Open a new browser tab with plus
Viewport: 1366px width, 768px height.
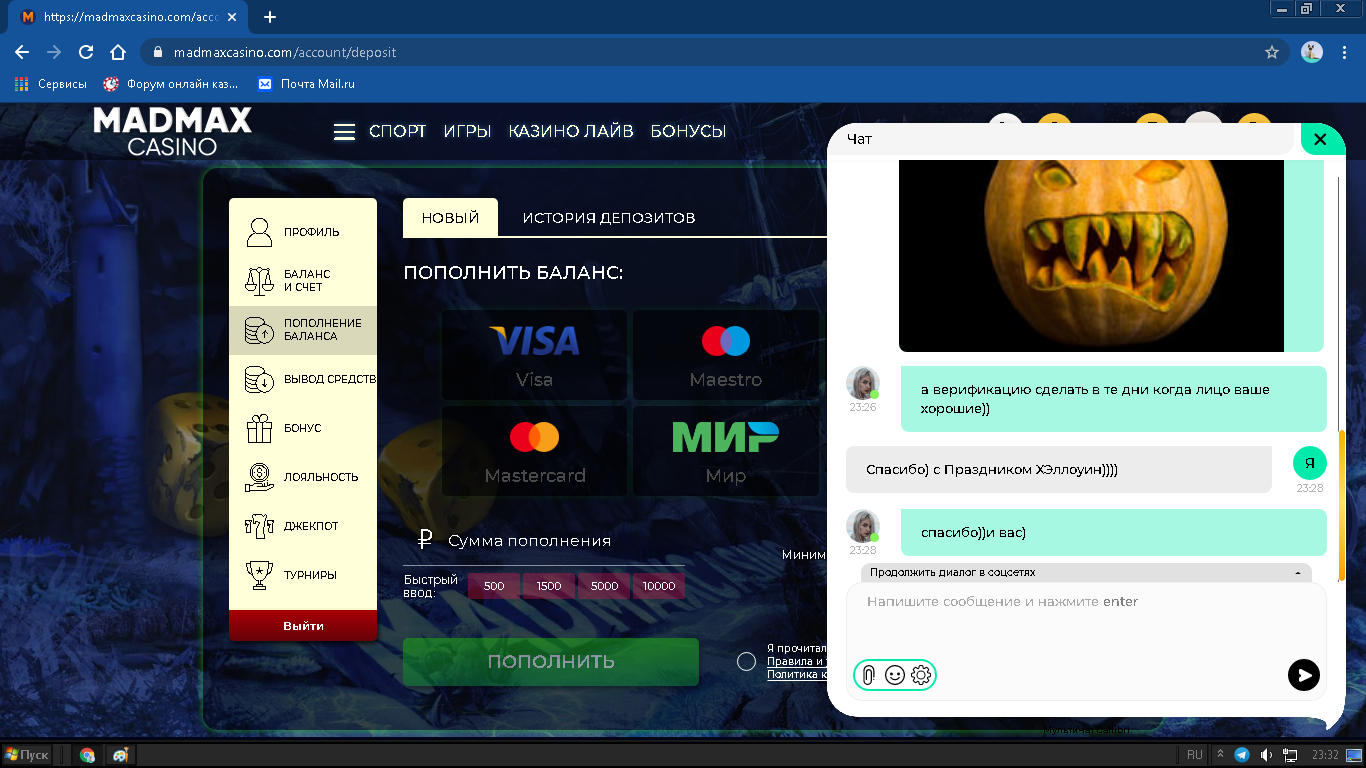[270, 17]
